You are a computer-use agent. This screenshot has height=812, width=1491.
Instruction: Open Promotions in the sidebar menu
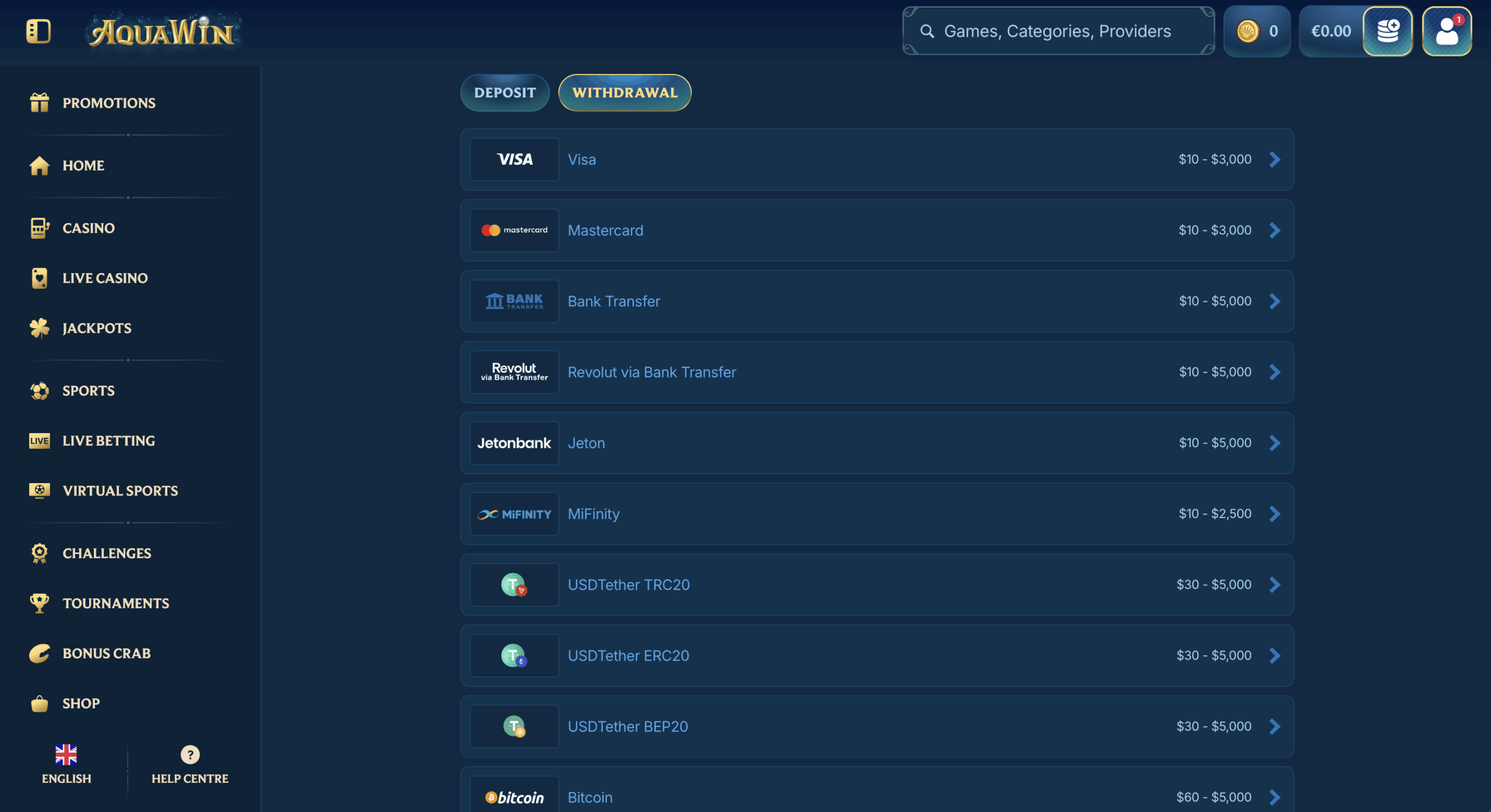pos(109,103)
